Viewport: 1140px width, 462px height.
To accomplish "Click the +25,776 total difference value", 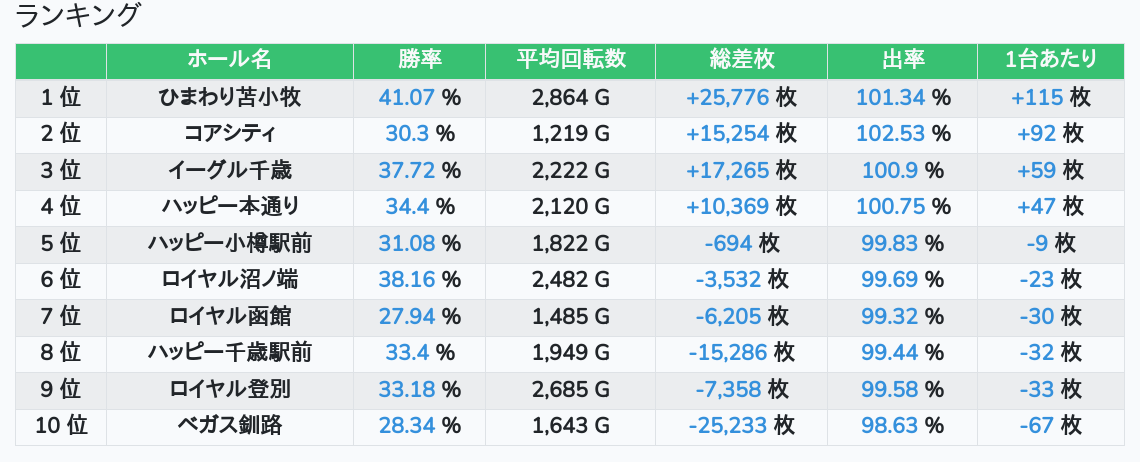I will click(x=727, y=98).
